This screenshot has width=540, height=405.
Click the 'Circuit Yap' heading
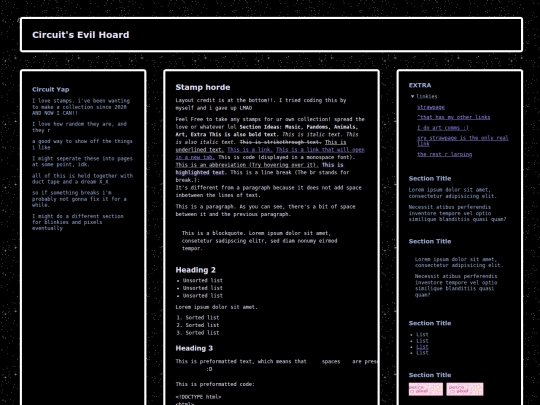pyautogui.click(x=51, y=90)
